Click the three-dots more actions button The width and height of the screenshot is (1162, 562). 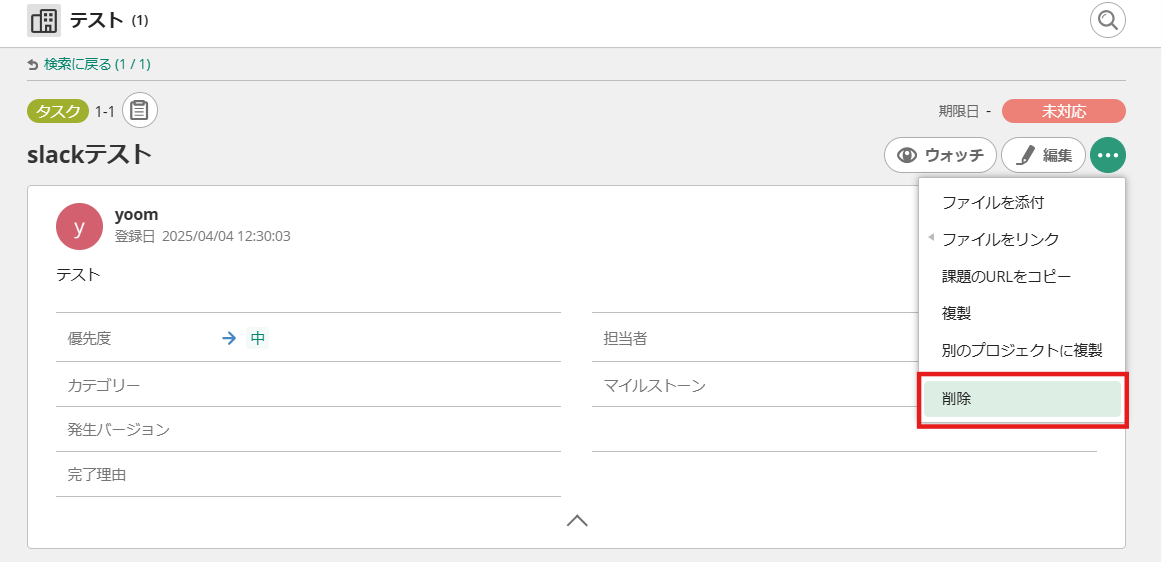(x=1107, y=155)
